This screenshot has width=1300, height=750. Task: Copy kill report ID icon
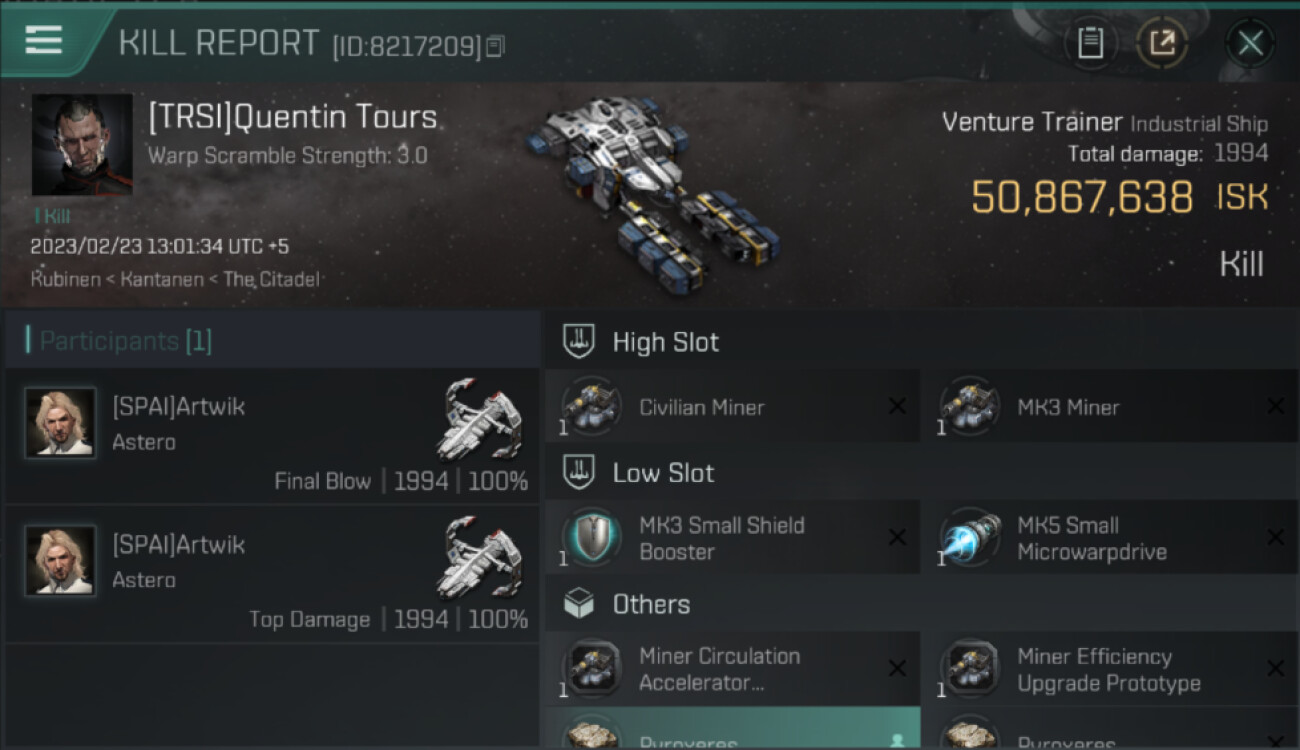(495, 46)
